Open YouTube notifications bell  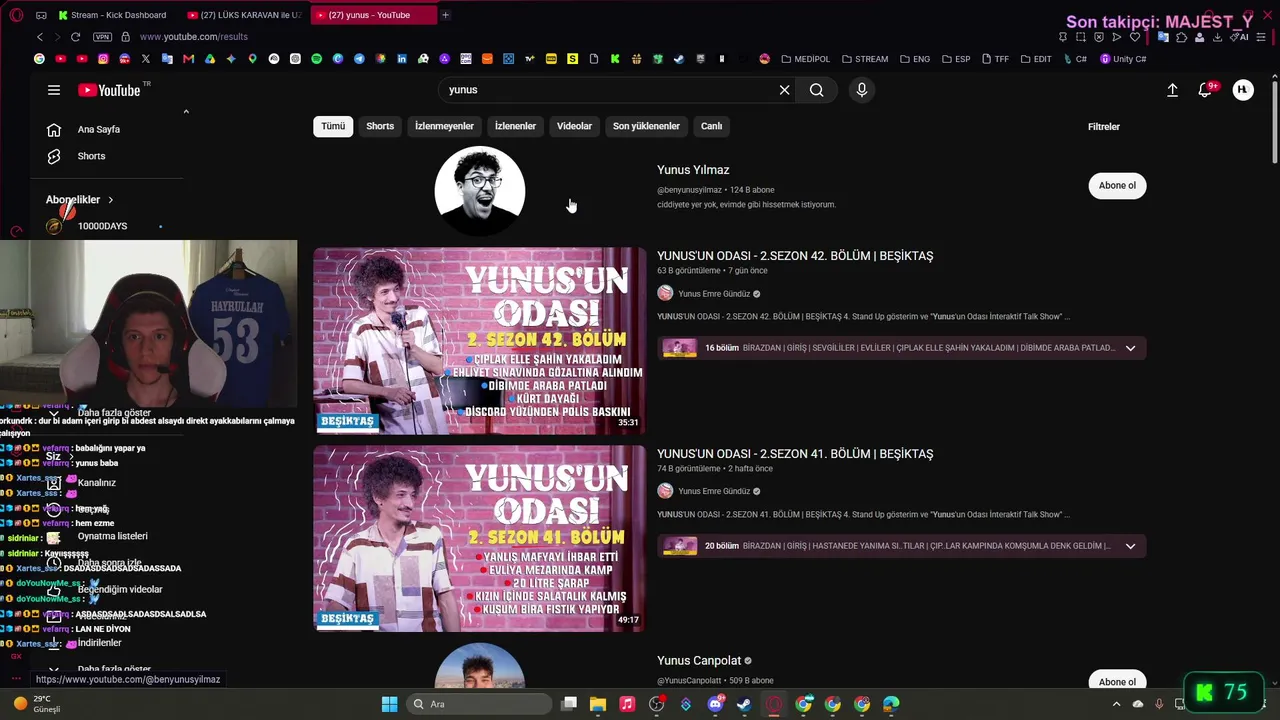[1206, 90]
